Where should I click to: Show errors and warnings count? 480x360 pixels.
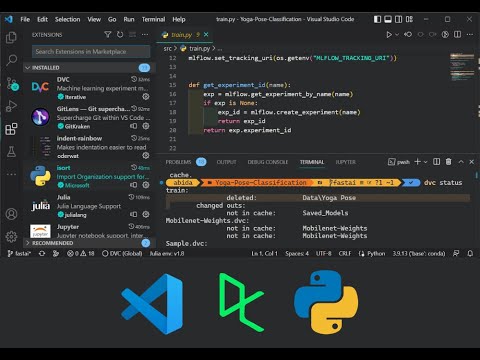coord(81,254)
